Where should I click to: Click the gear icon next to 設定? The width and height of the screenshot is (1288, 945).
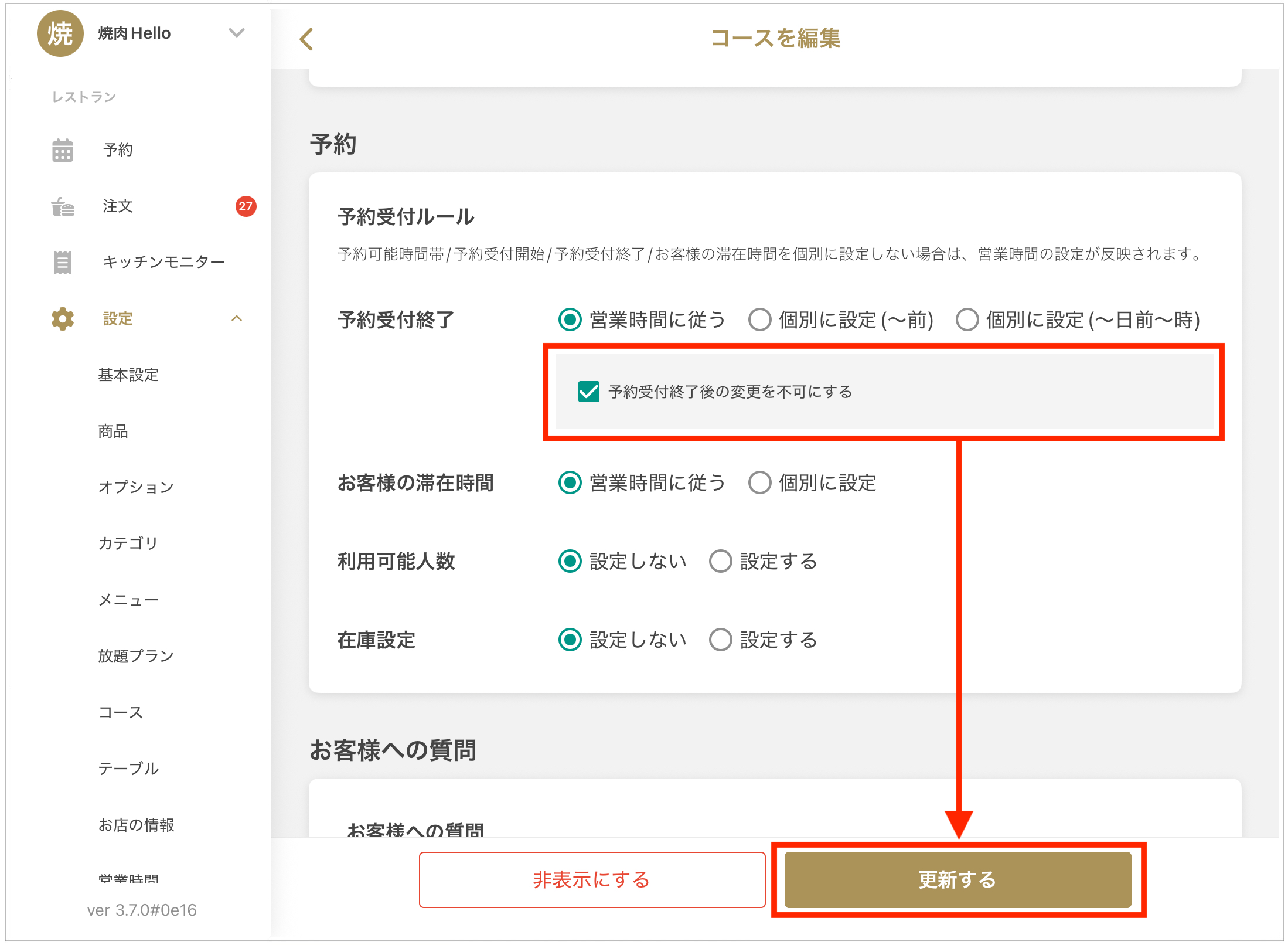[63, 319]
